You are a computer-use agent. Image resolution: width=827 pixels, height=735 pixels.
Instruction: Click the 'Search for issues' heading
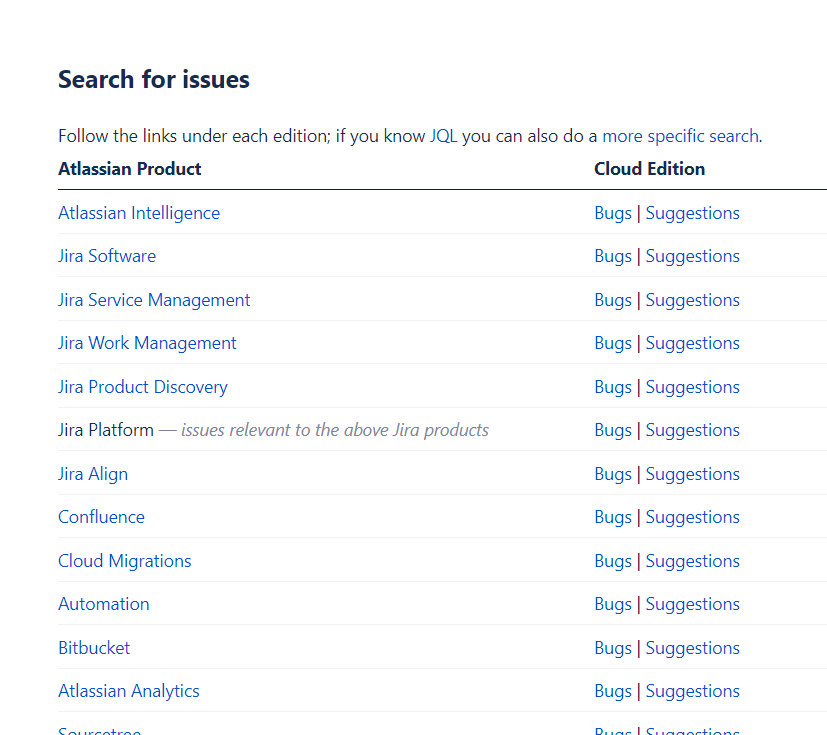coord(153,80)
